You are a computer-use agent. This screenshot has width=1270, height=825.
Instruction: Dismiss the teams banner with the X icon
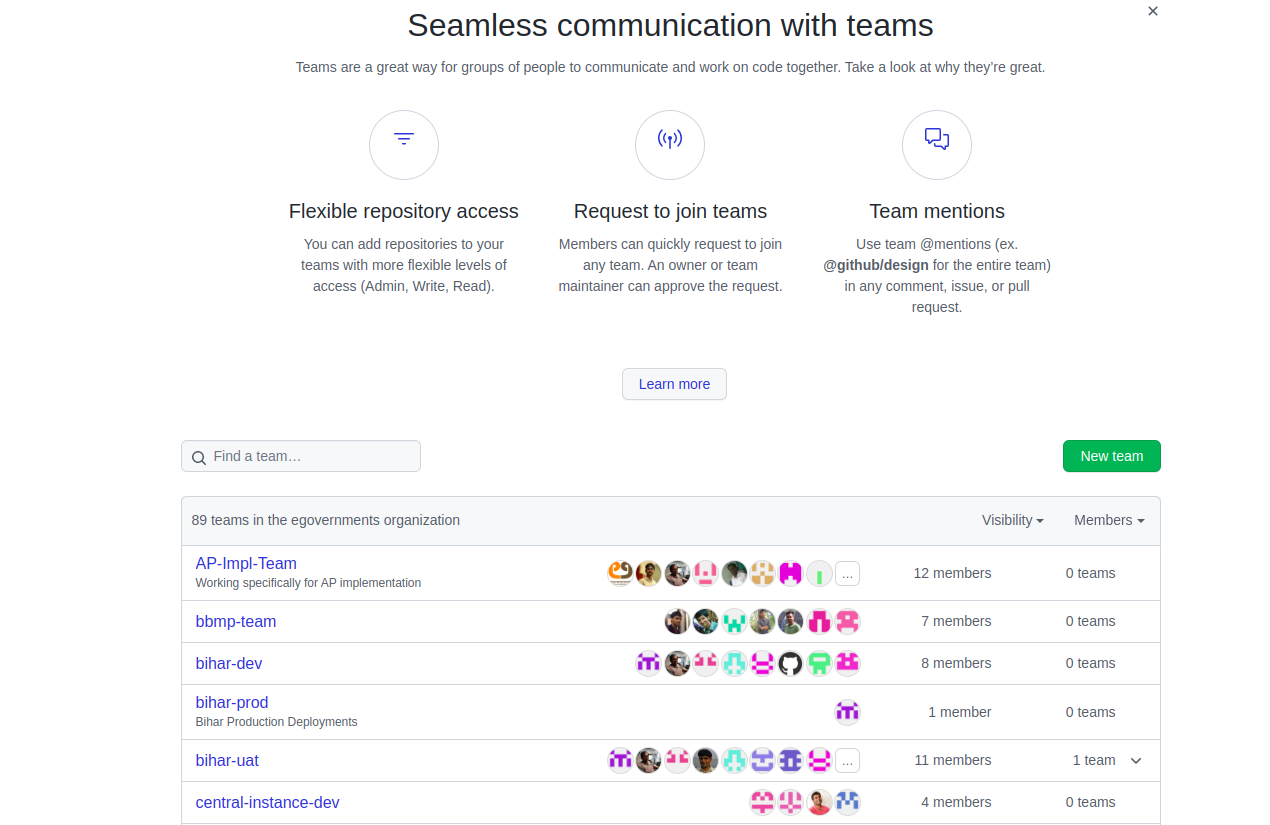1153,11
